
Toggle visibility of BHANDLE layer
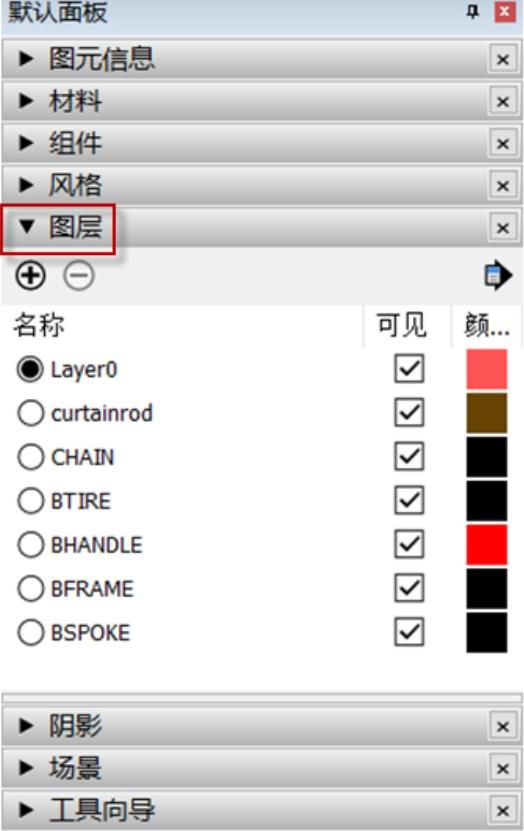pyautogui.click(x=409, y=544)
